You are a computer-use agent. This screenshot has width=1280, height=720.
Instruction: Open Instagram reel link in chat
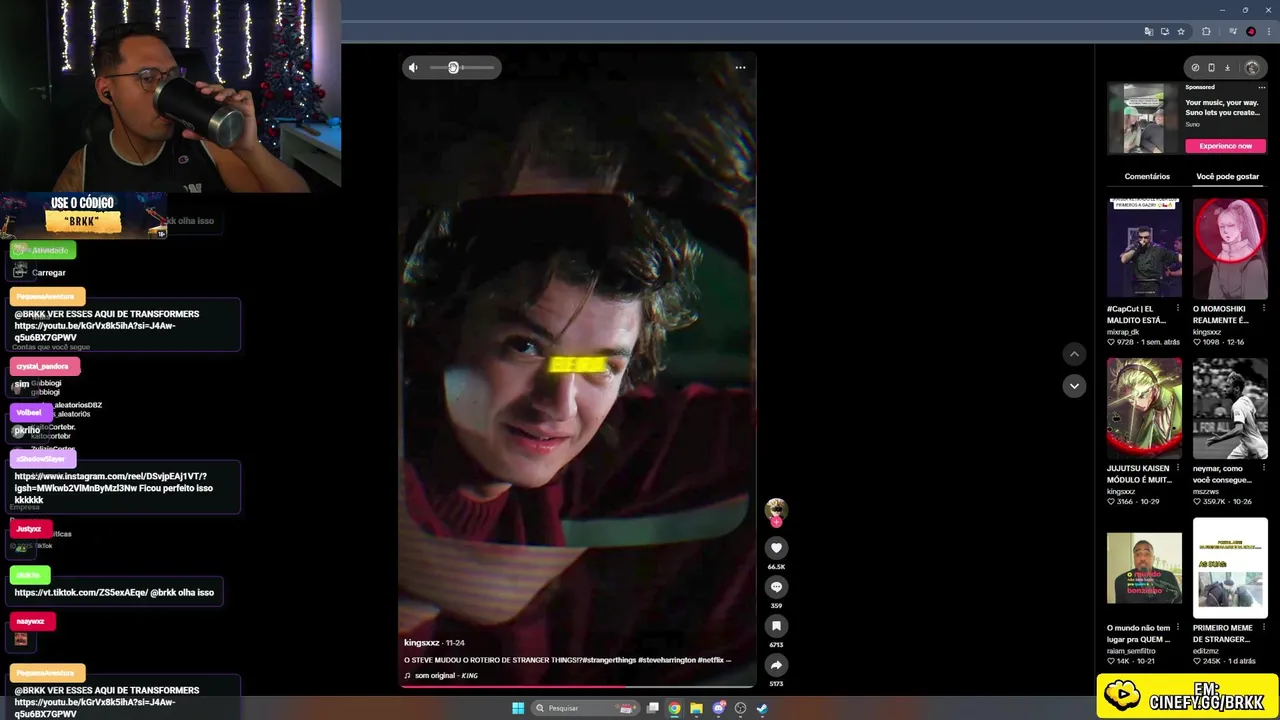(110, 482)
